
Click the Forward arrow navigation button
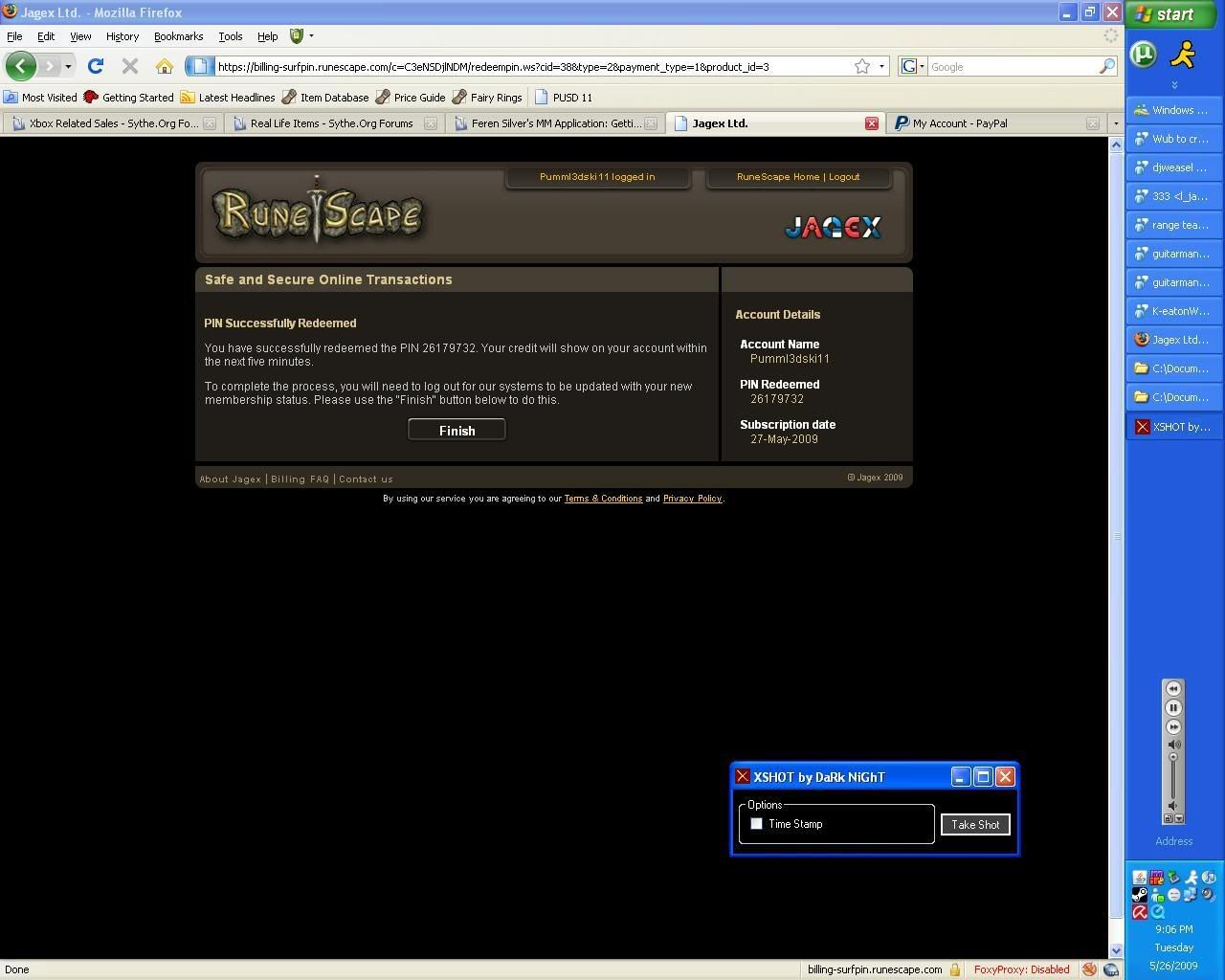click(x=50, y=66)
